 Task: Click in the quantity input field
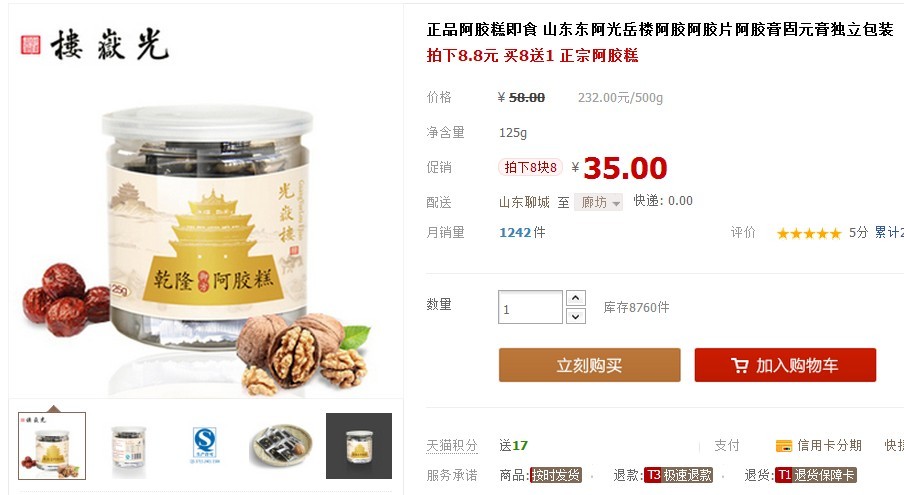[x=530, y=307]
